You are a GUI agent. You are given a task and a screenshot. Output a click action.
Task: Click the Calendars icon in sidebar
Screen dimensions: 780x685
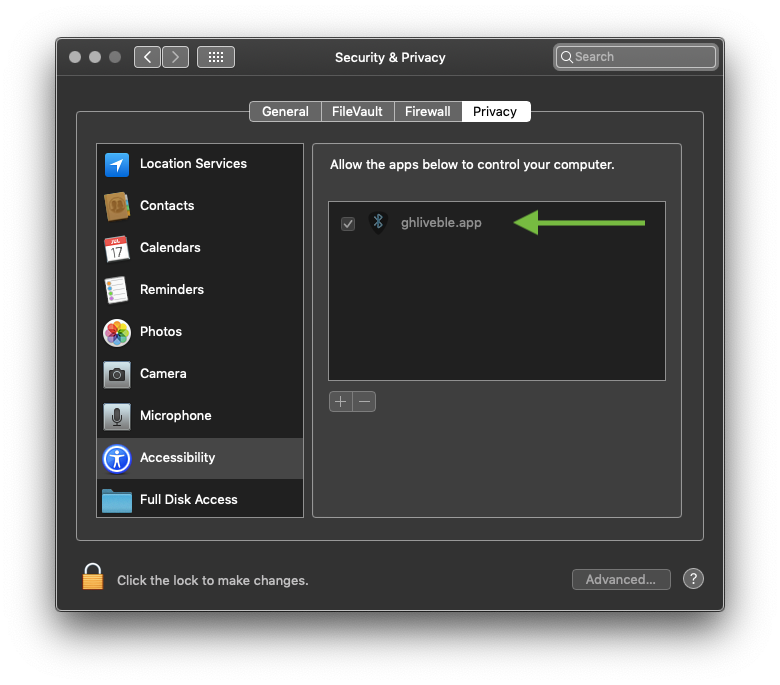pos(117,248)
